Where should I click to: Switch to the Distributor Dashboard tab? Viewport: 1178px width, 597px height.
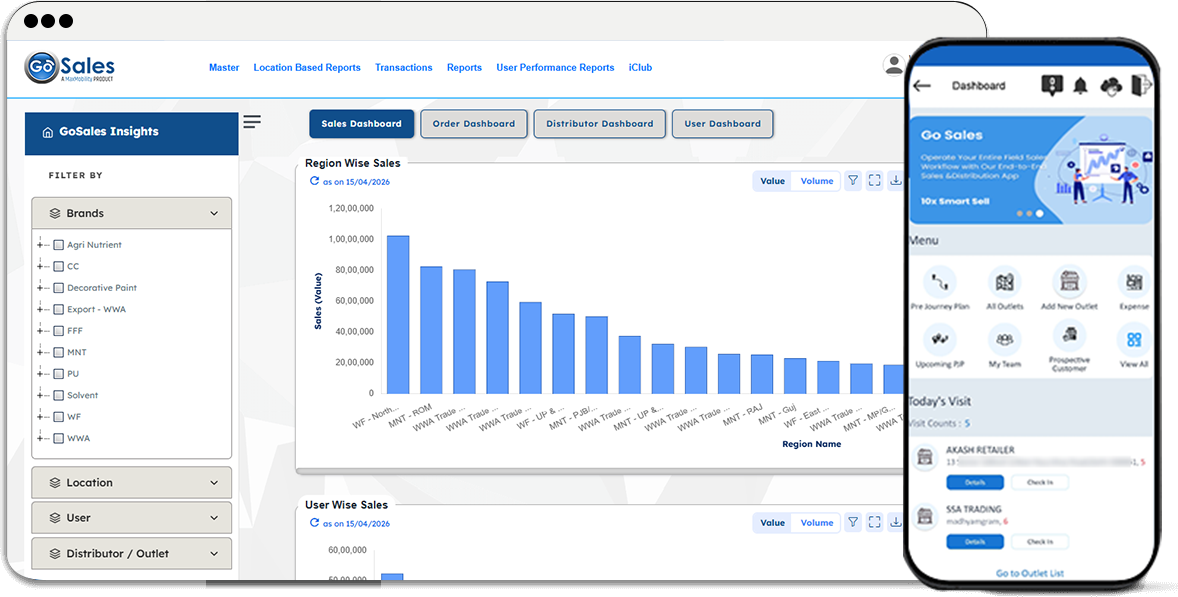600,124
